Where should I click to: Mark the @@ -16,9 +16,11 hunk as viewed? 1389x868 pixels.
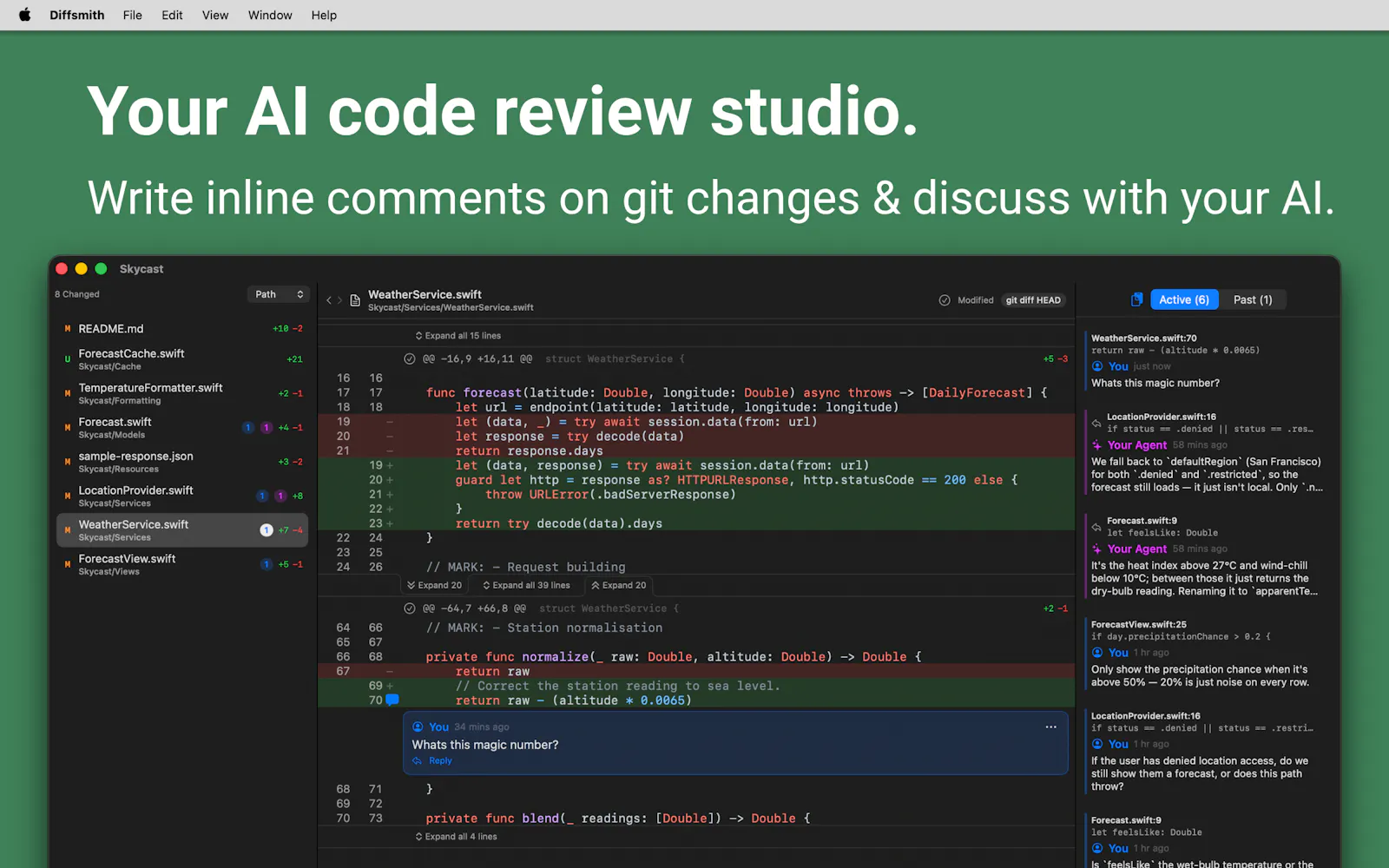[x=410, y=358]
